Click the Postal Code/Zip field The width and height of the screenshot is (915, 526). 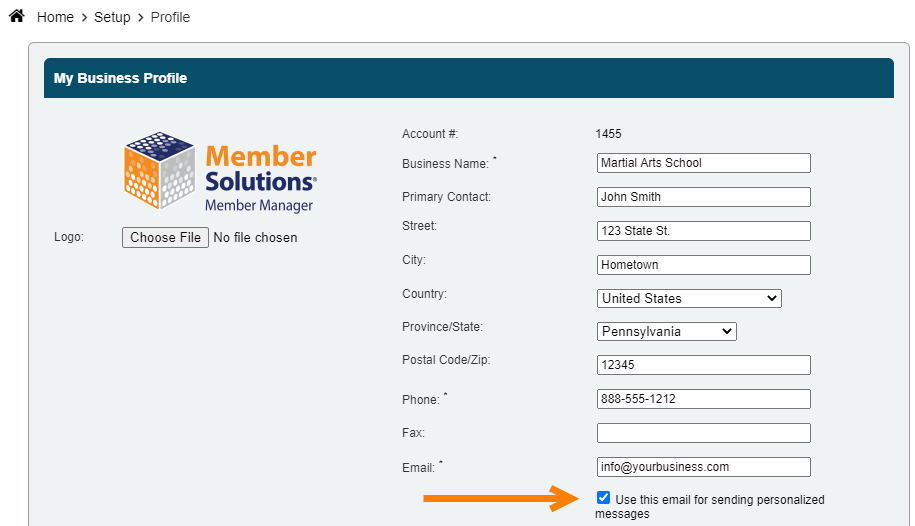[x=703, y=365]
